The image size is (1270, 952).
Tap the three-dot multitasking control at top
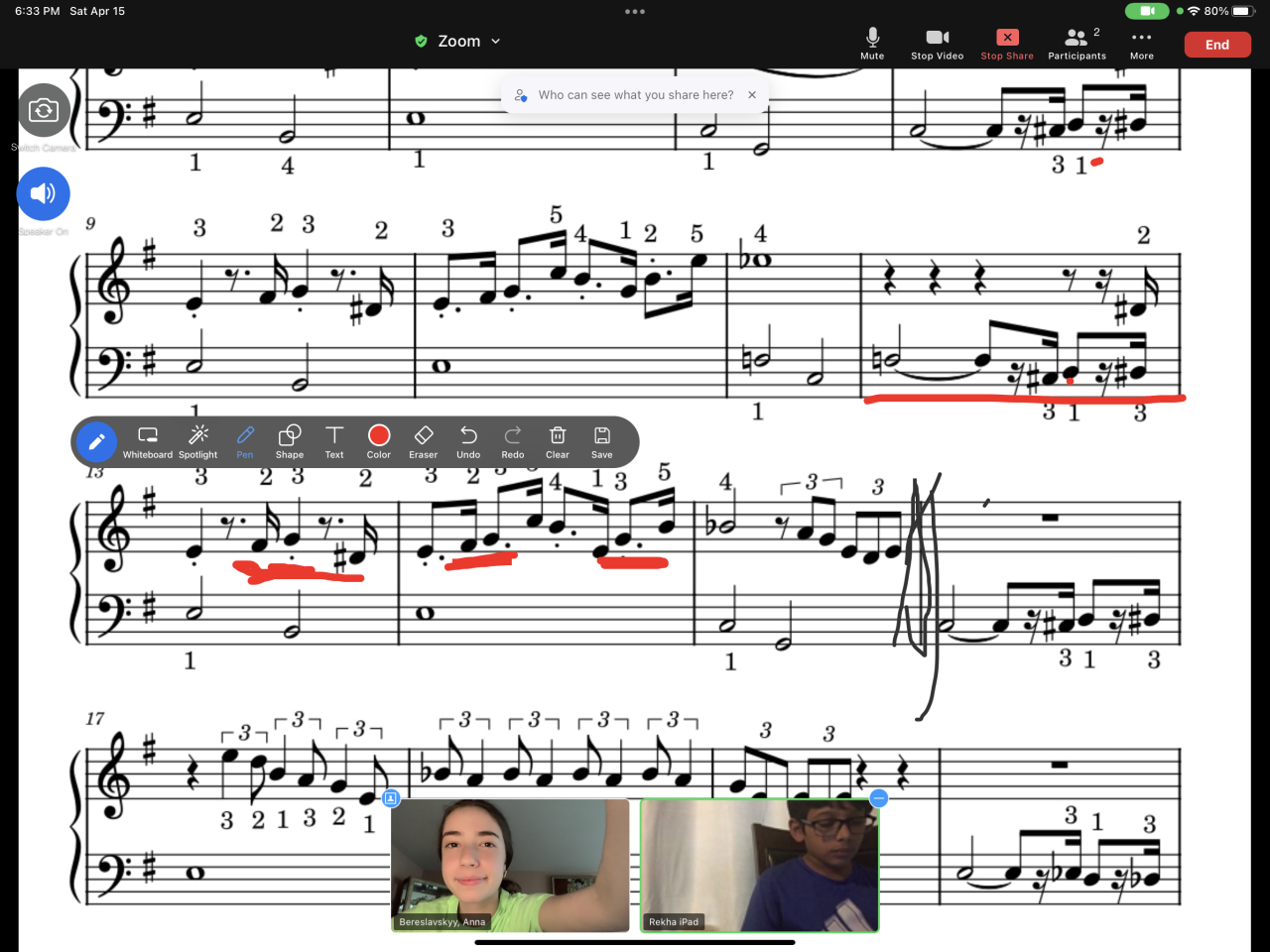635,12
